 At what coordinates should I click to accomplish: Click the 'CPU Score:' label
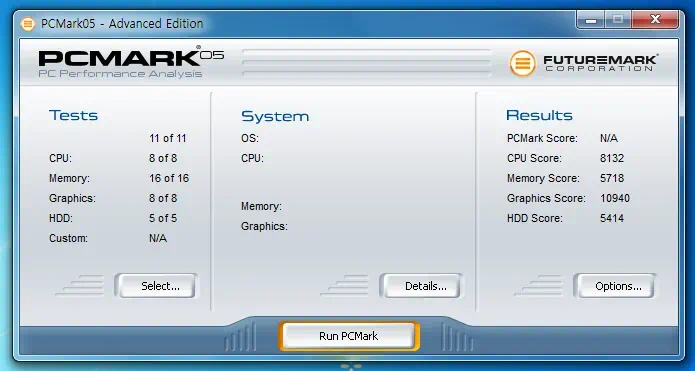point(534,158)
